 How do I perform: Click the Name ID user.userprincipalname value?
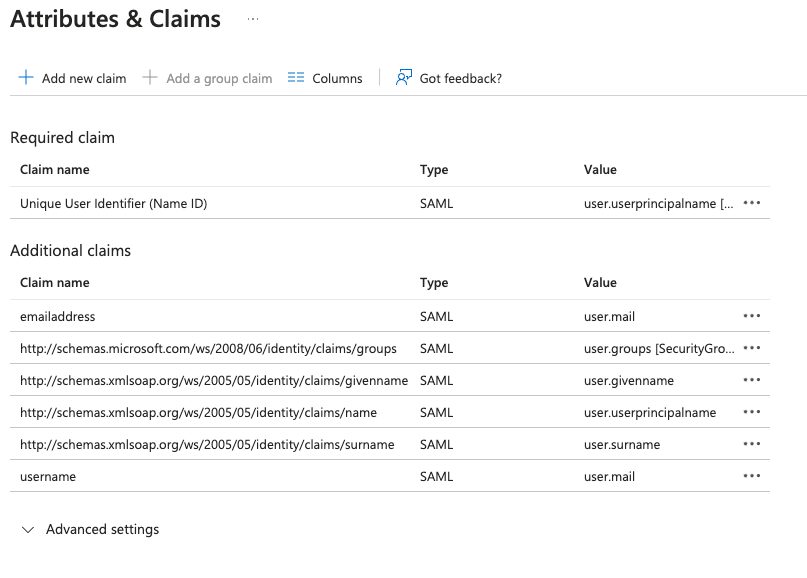pos(659,203)
